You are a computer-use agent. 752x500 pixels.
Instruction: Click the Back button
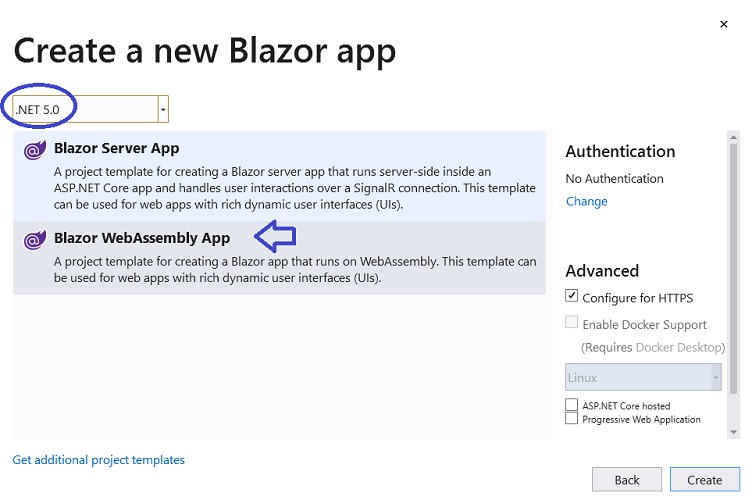tap(627, 479)
